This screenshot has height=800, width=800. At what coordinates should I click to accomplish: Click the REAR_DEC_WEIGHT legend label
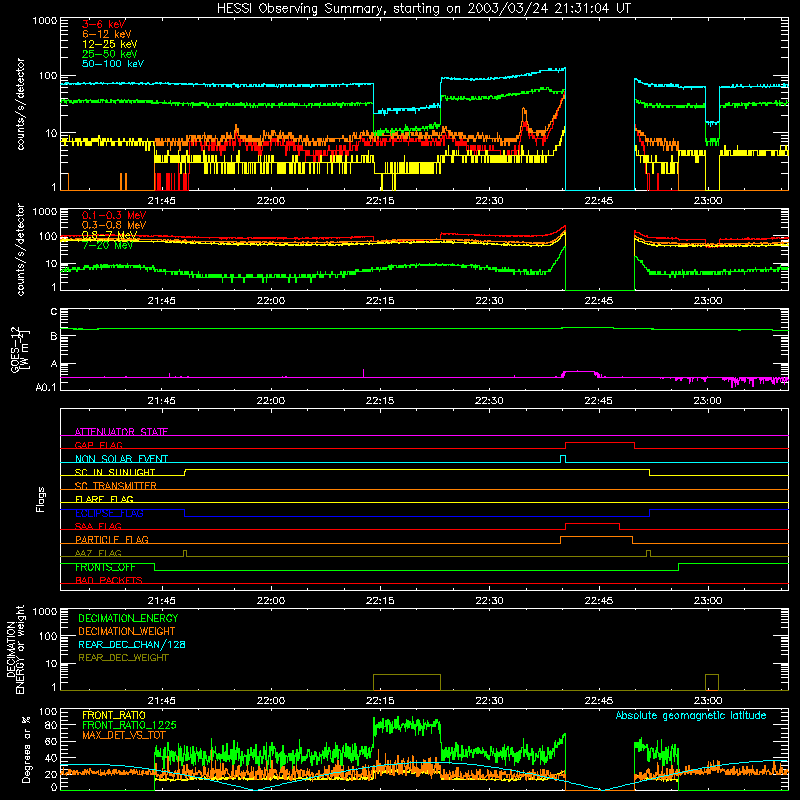(123, 658)
